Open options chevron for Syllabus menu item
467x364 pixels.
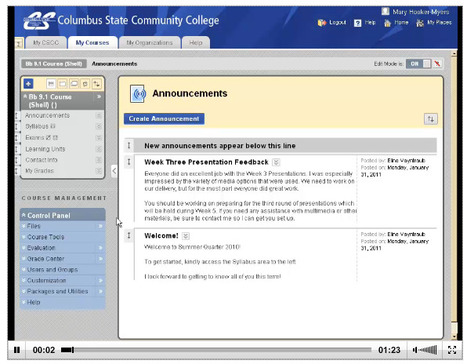point(99,126)
